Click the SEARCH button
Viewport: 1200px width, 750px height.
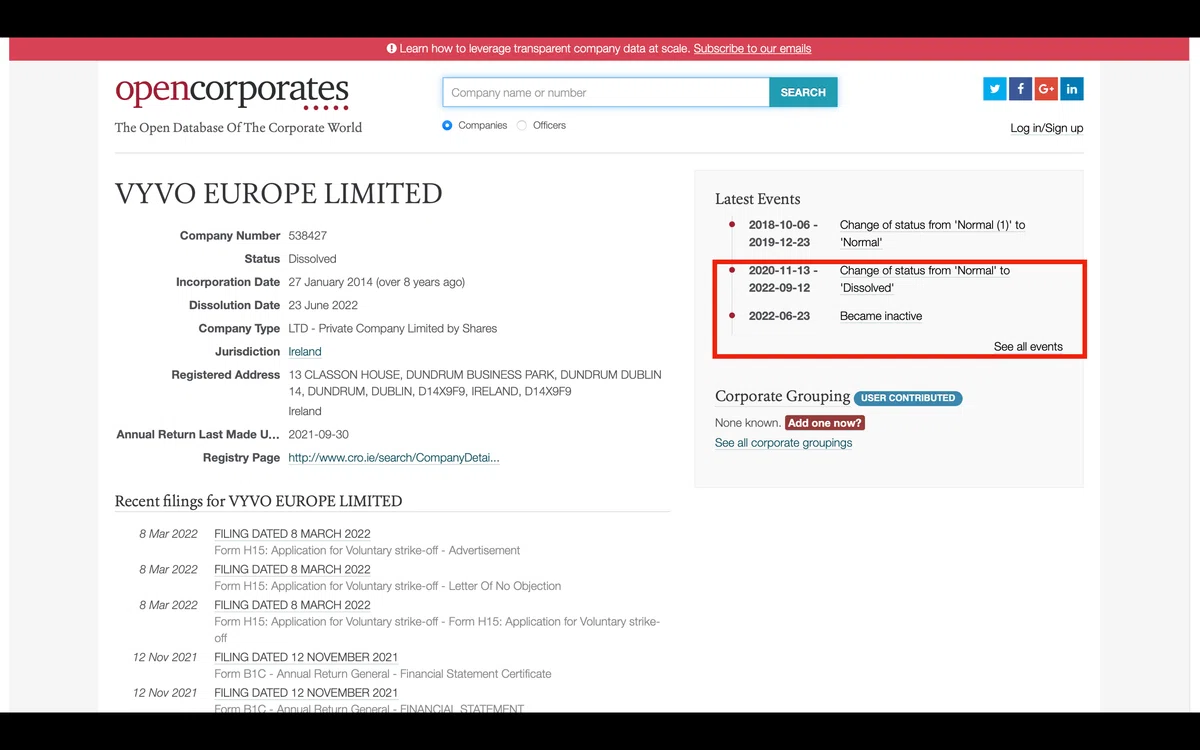pos(803,92)
